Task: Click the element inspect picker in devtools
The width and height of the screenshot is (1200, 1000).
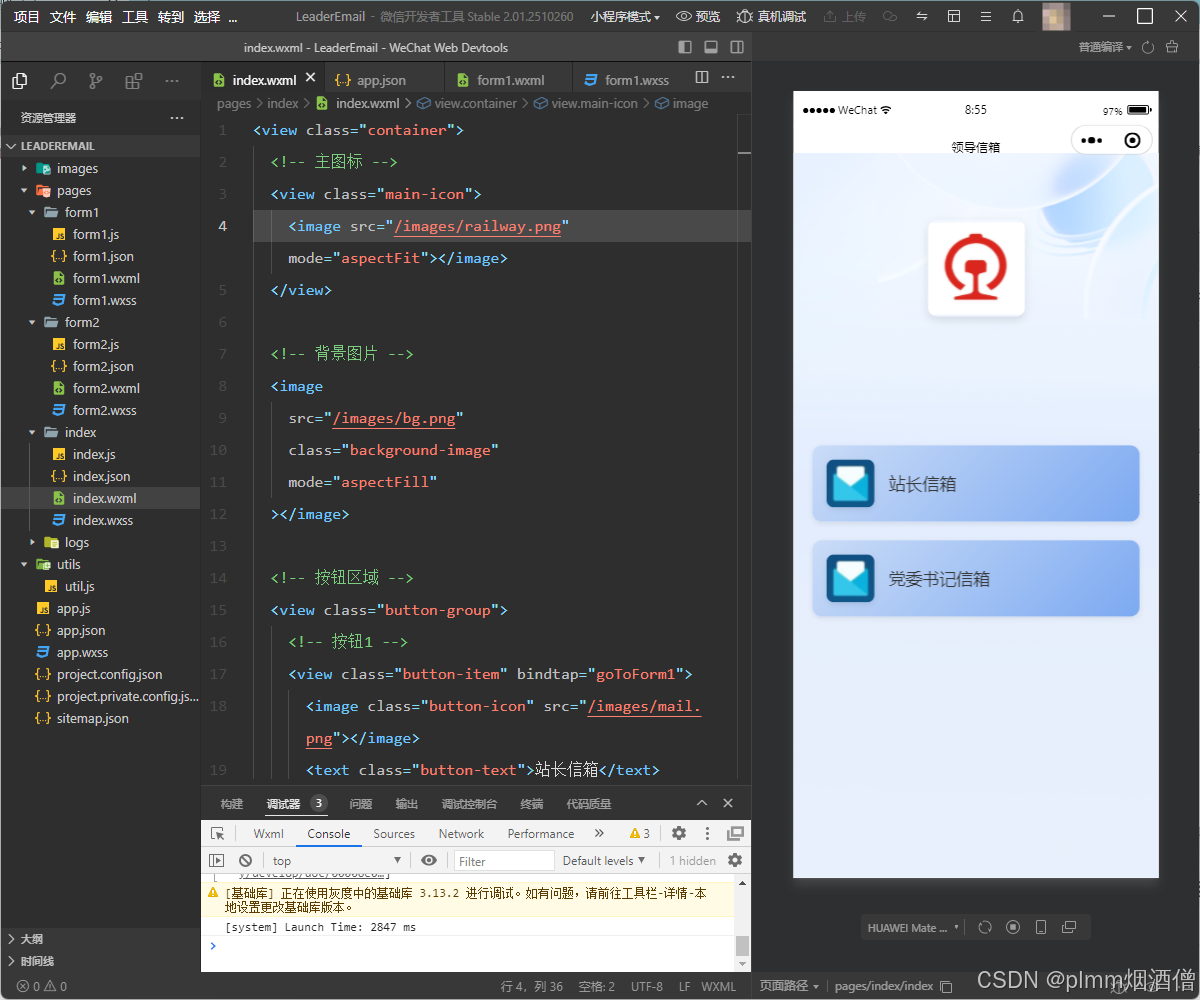Action: tap(218, 833)
